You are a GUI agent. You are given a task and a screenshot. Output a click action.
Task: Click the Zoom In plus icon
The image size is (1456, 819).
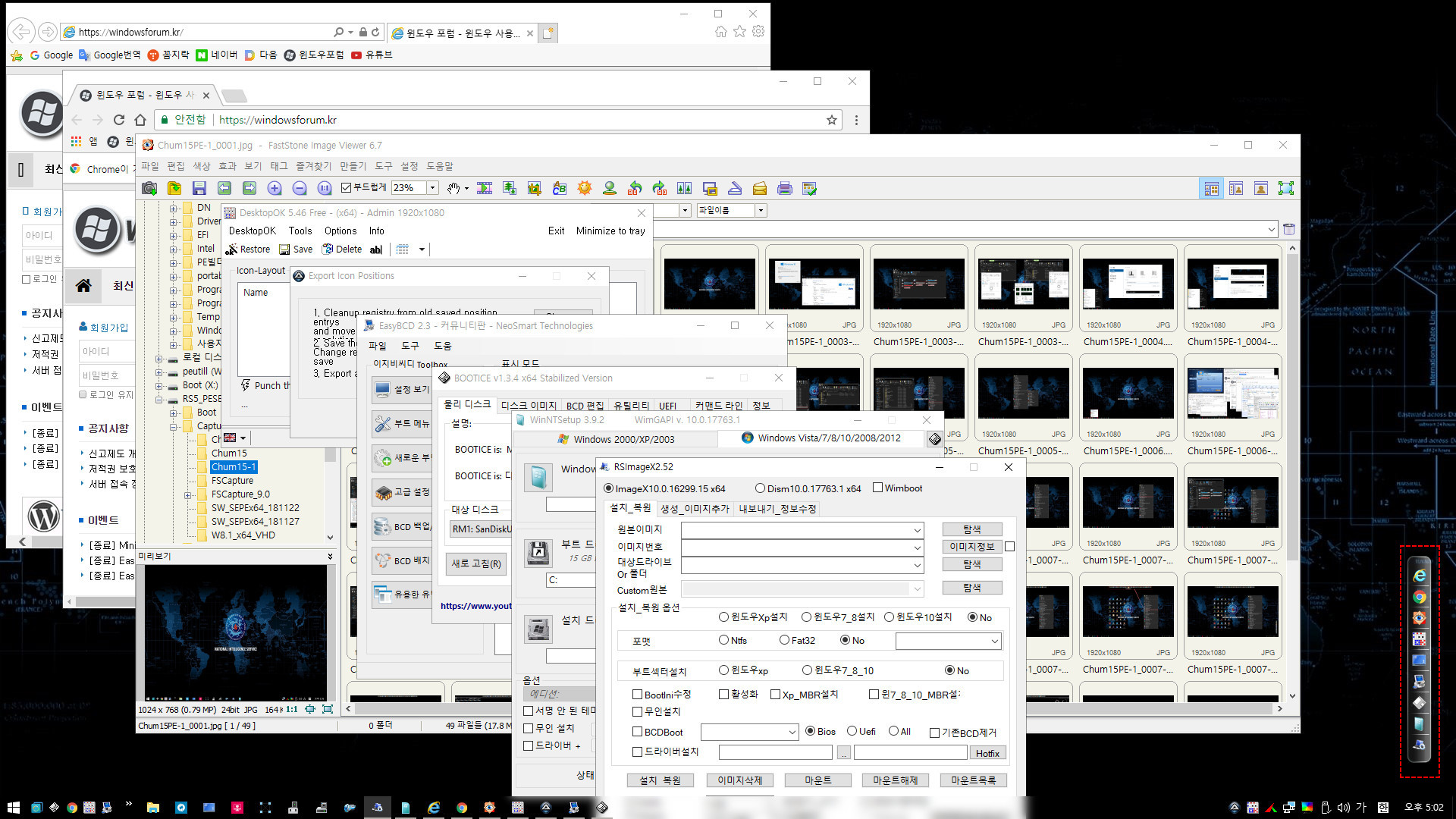click(x=275, y=188)
